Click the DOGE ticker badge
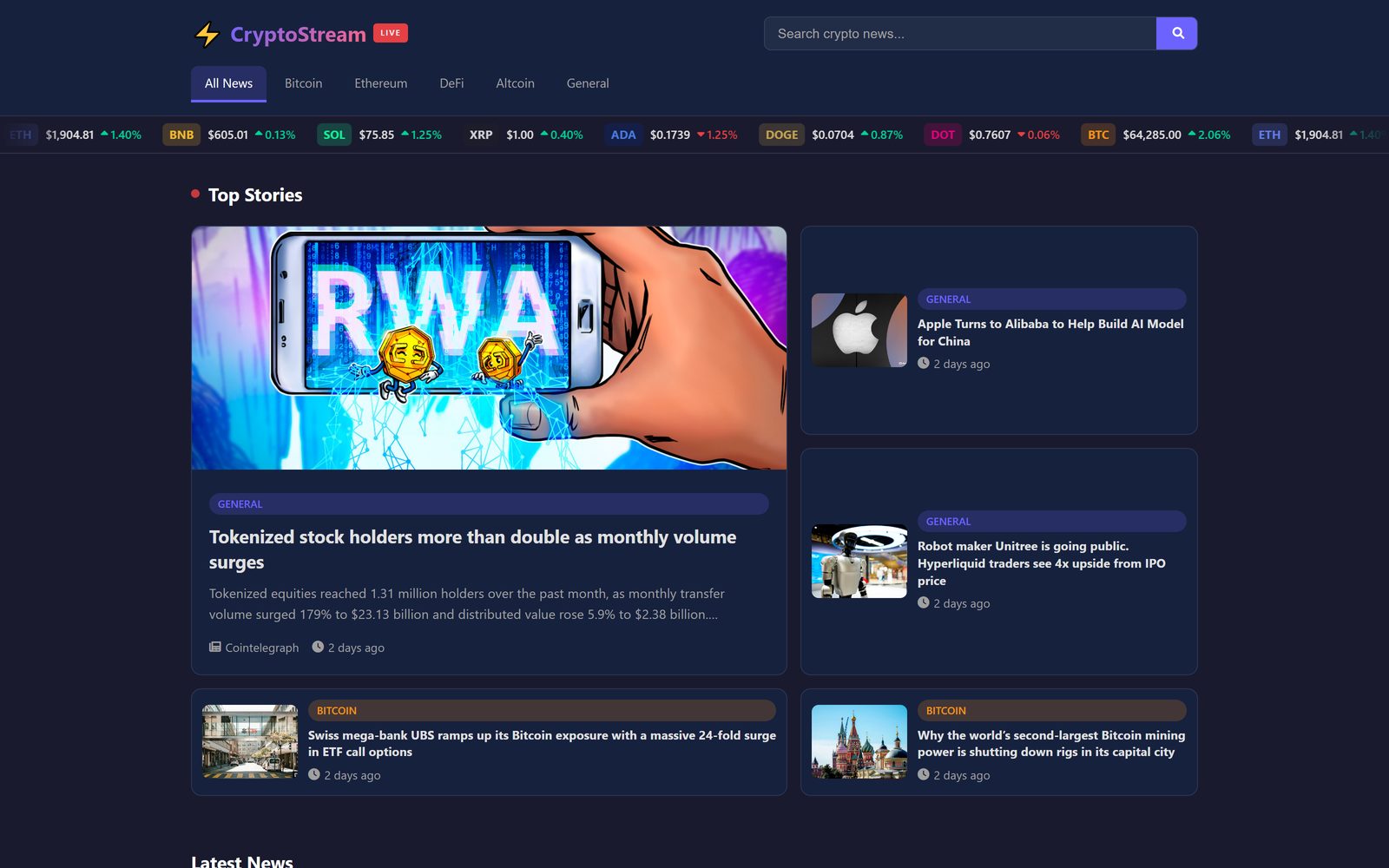 [x=781, y=135]
